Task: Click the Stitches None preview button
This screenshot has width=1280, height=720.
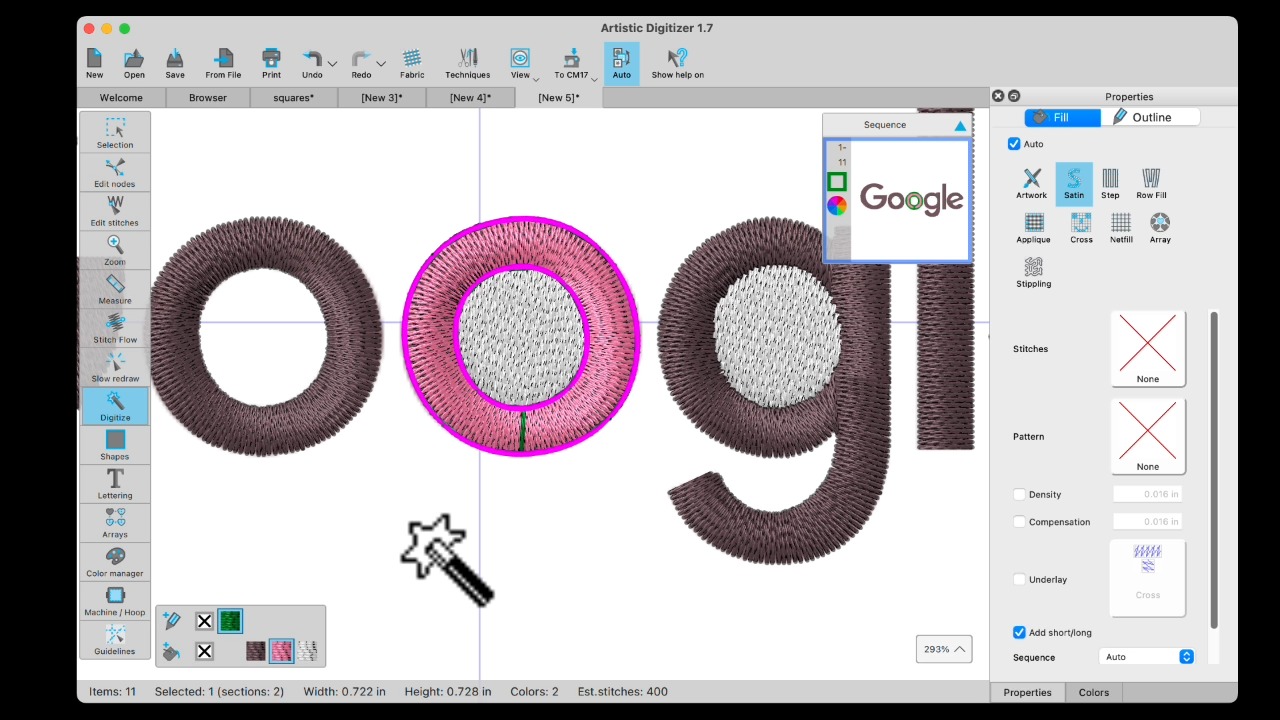Action: coord(1148,348)
